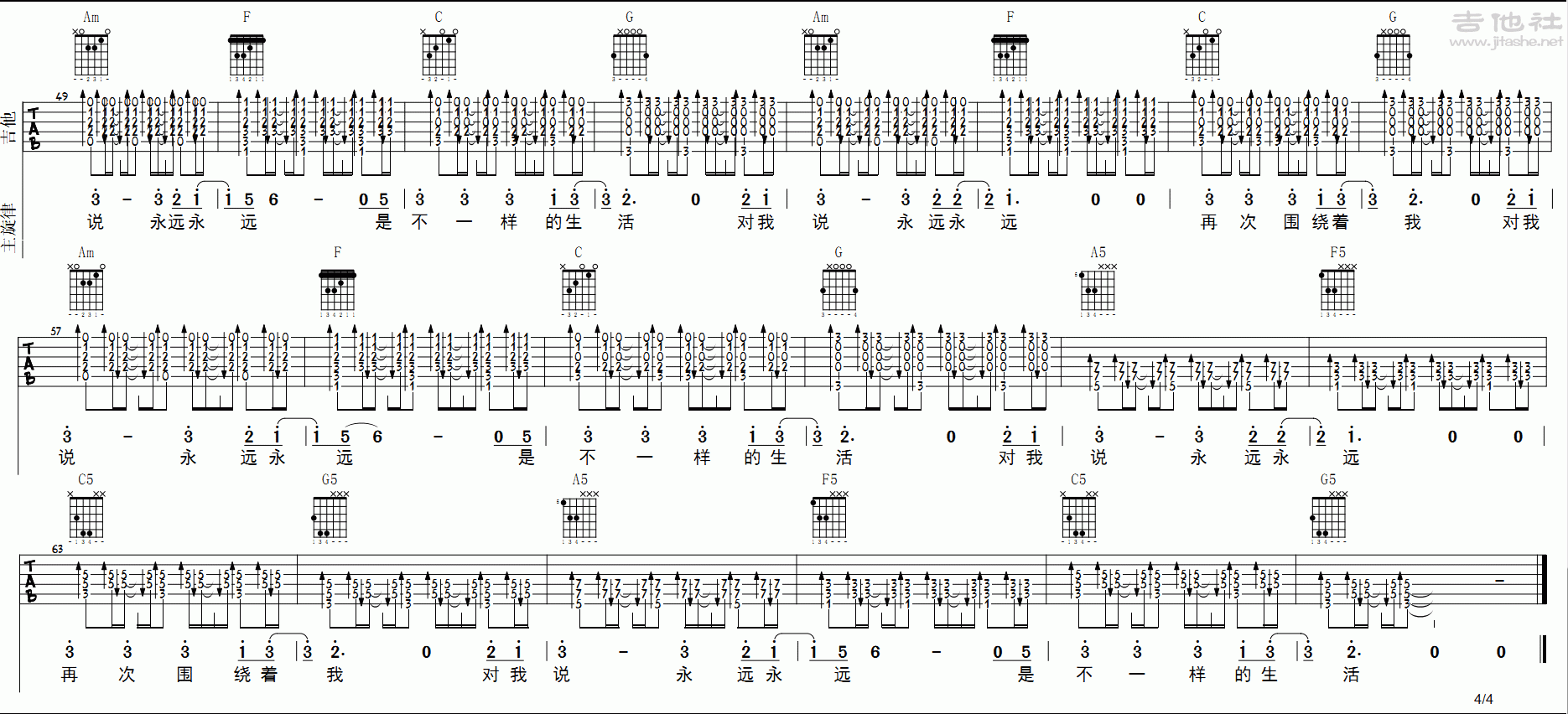Click the C5 chord diagram above measure 63
This screenshot has width=1568, height=714.
coord(86,517)
